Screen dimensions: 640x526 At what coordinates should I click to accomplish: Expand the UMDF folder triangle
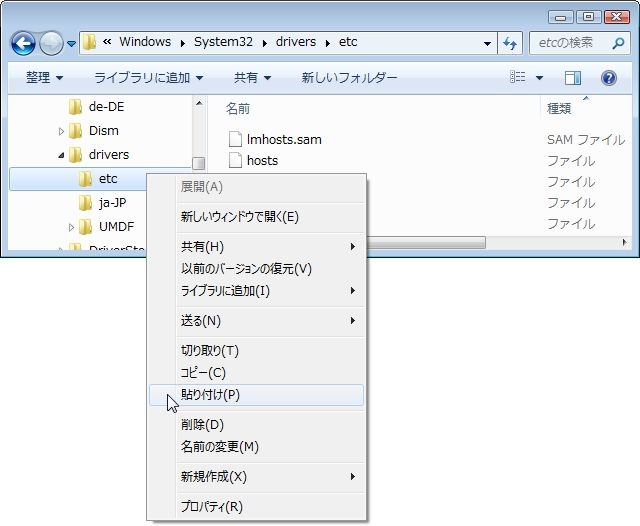[71, 227]
